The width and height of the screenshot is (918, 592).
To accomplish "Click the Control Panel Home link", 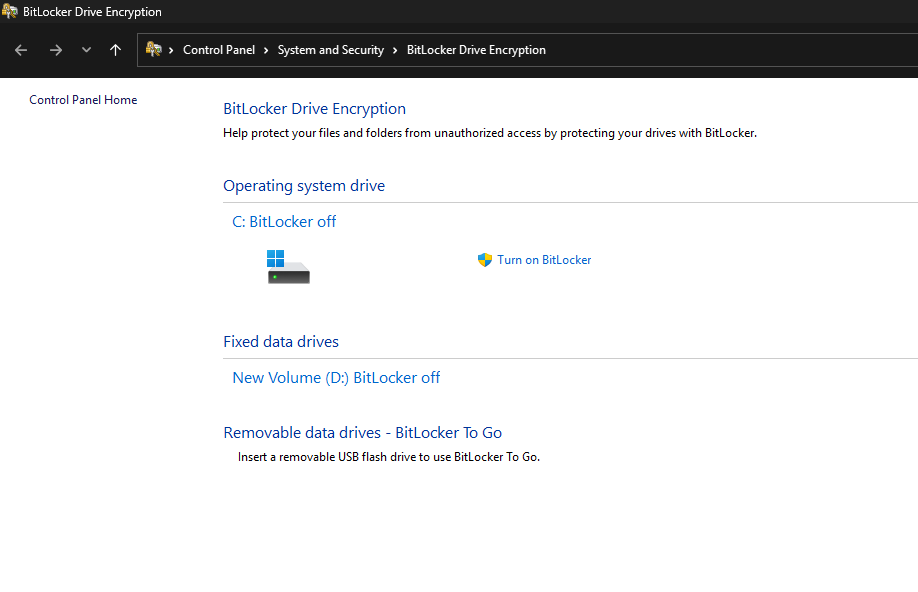I will 83,99.
